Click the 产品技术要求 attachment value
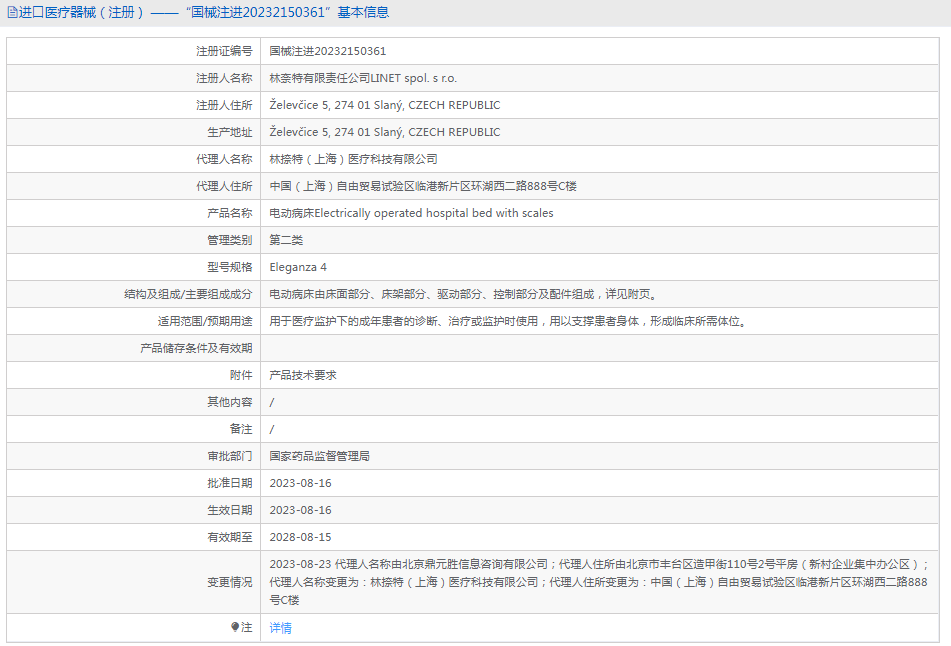951x646 pixels. click(x=303, y=375)
